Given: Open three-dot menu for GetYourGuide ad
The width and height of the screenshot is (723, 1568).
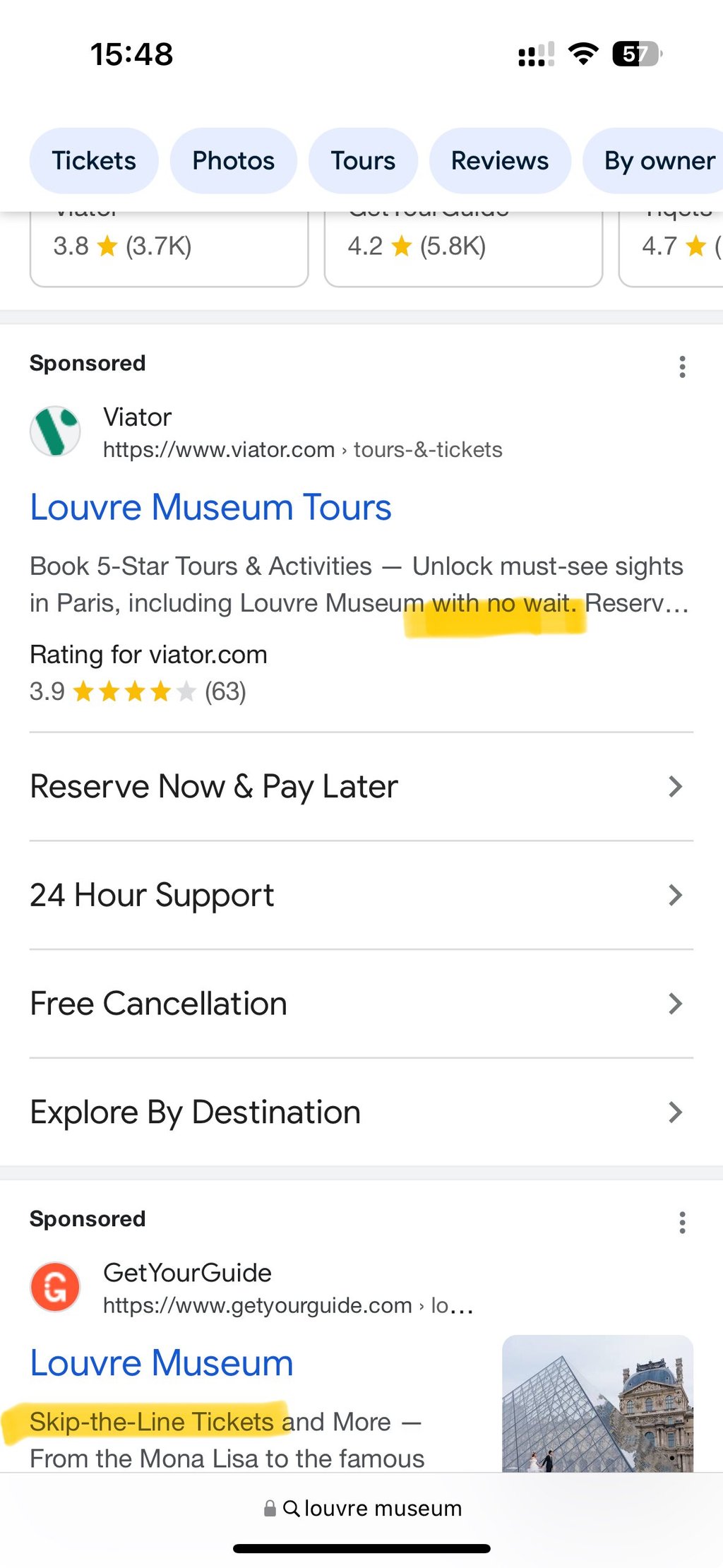Looking at the screenshot, I should pos(682,1223).
